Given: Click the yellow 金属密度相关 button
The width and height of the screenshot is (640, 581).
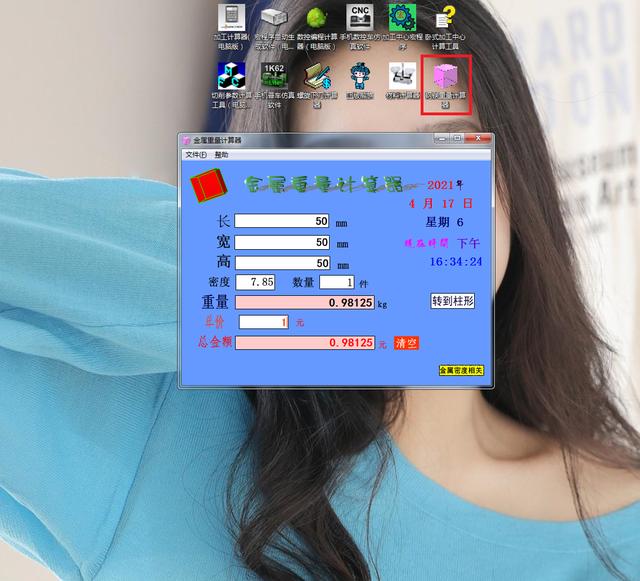Looking at the screenshot, I should [461, 370].
